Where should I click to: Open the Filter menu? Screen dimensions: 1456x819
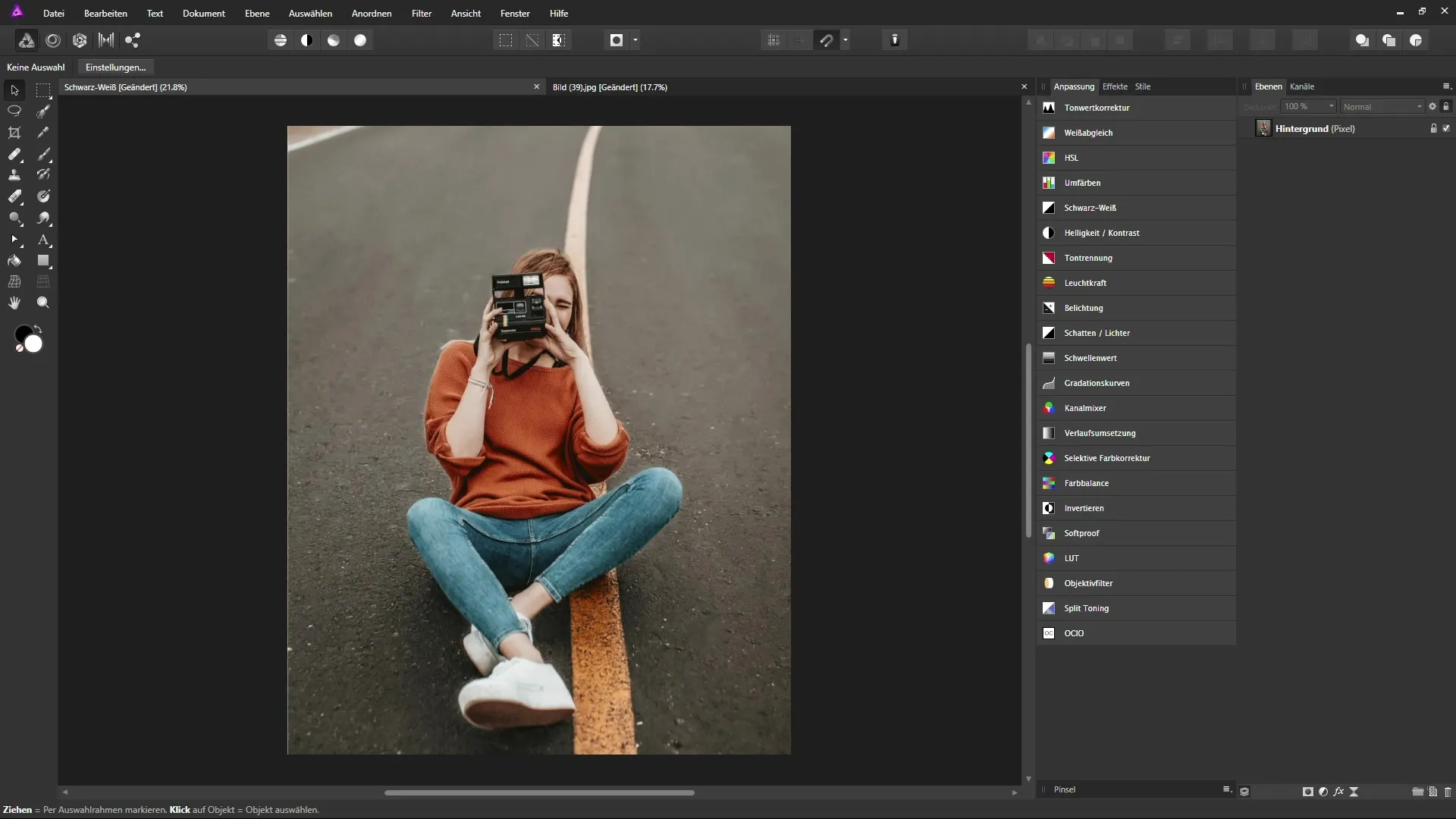(422, 14)
